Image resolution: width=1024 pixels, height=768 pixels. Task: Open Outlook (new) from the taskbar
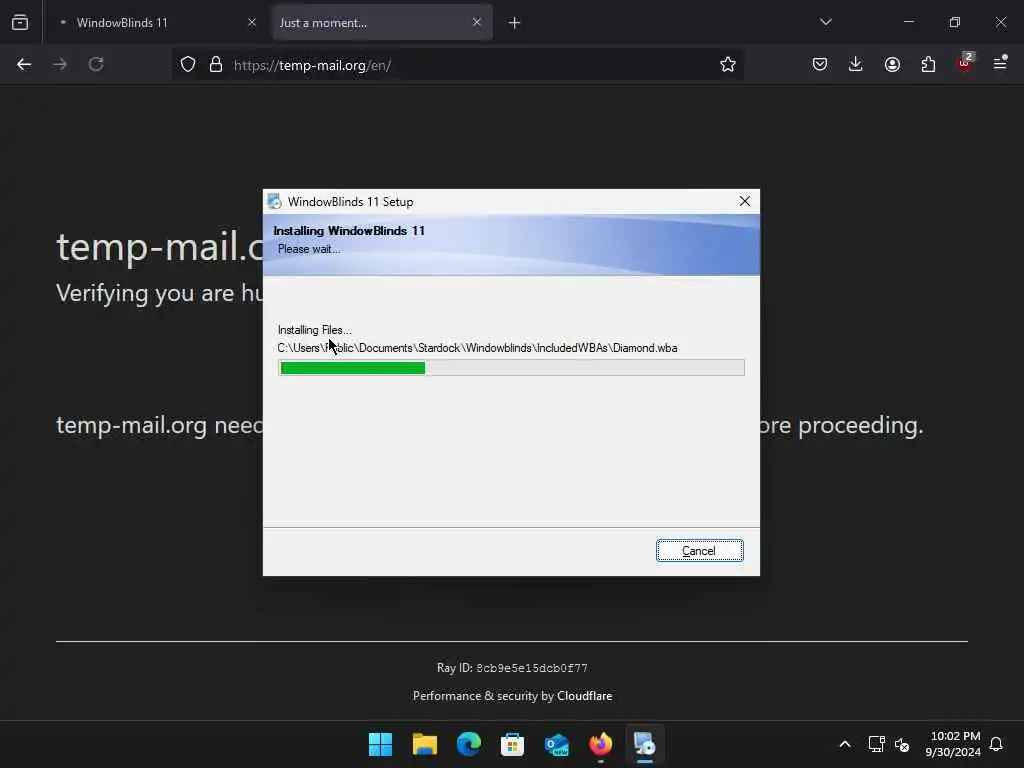point(556,744)
